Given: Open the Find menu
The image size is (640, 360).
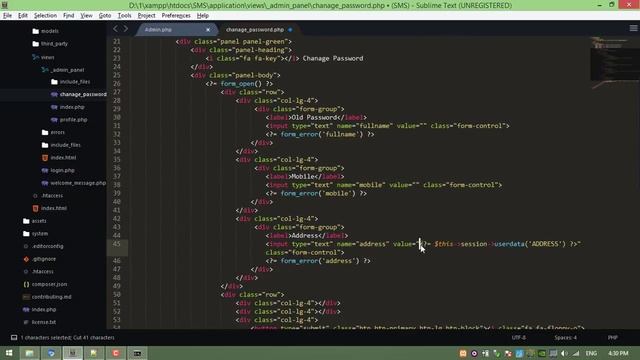Looking at the screenshot, I should [69, 16].
